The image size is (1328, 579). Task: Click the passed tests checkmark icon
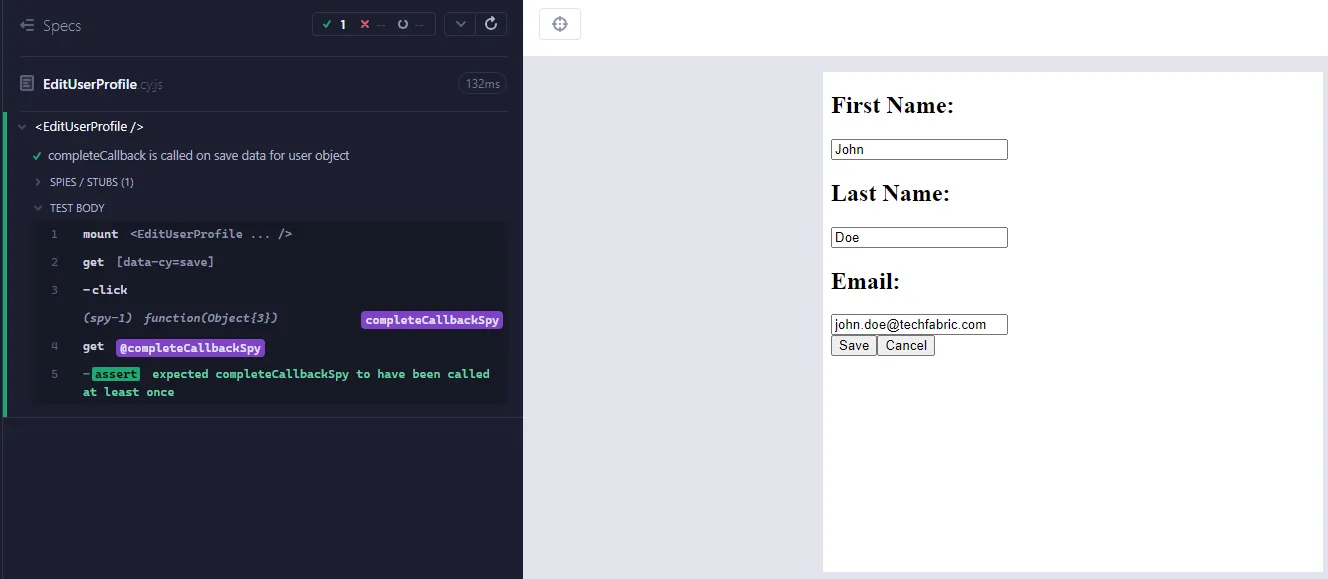point(328,23)
